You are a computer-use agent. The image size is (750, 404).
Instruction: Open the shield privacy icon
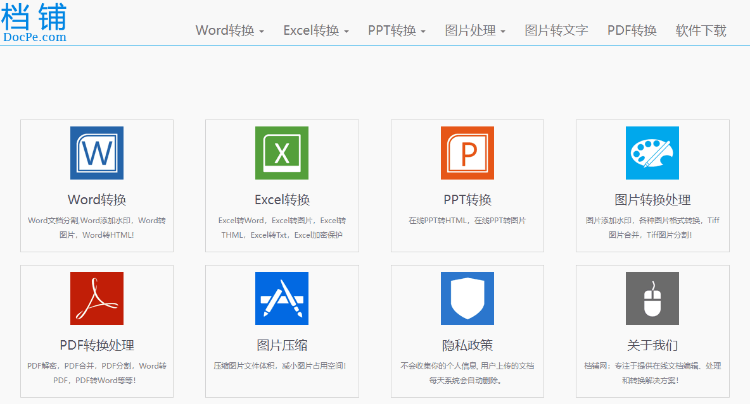pos(467,298)
